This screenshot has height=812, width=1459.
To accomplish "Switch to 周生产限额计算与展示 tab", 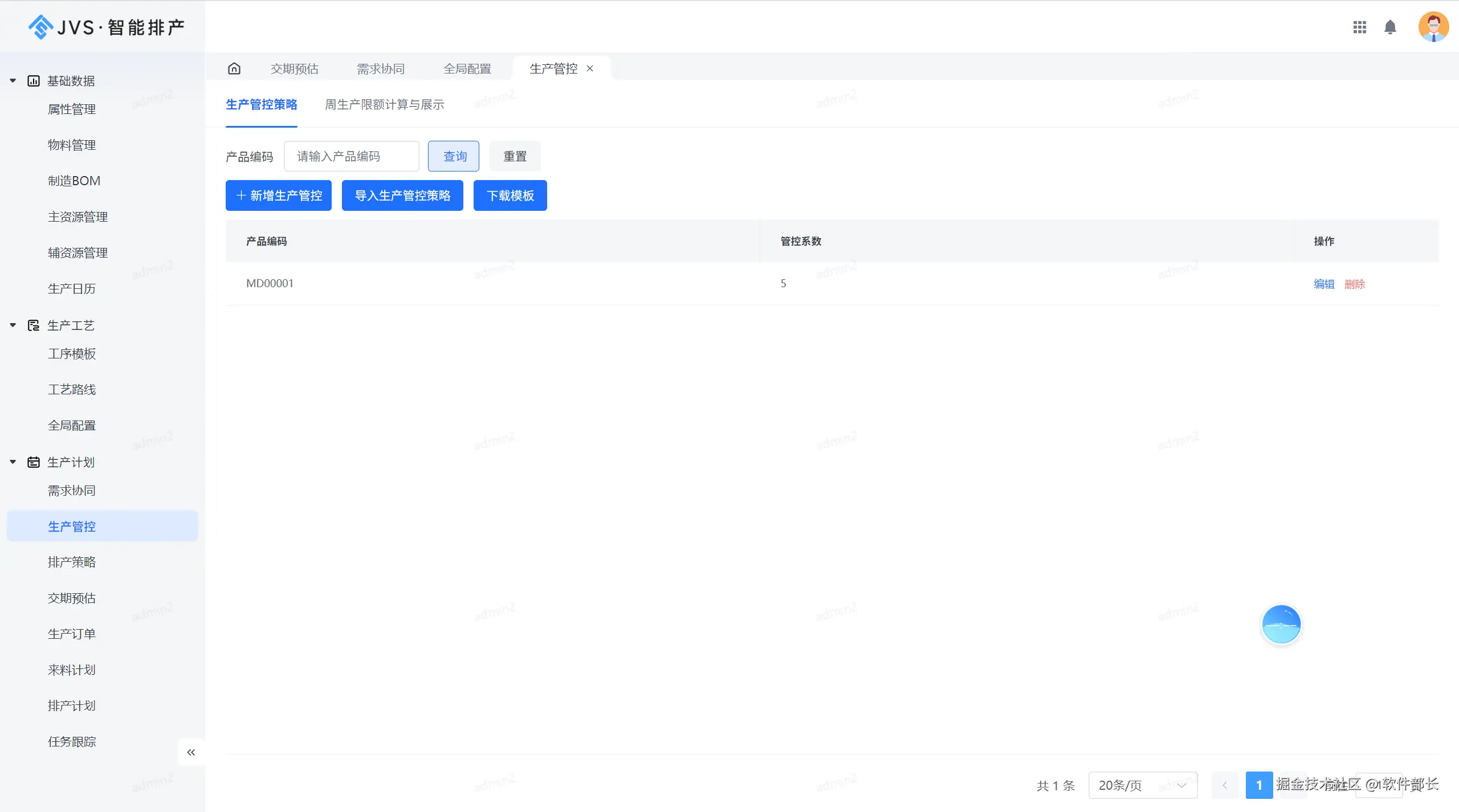I will pyautogui.click(x=384, y=104).
